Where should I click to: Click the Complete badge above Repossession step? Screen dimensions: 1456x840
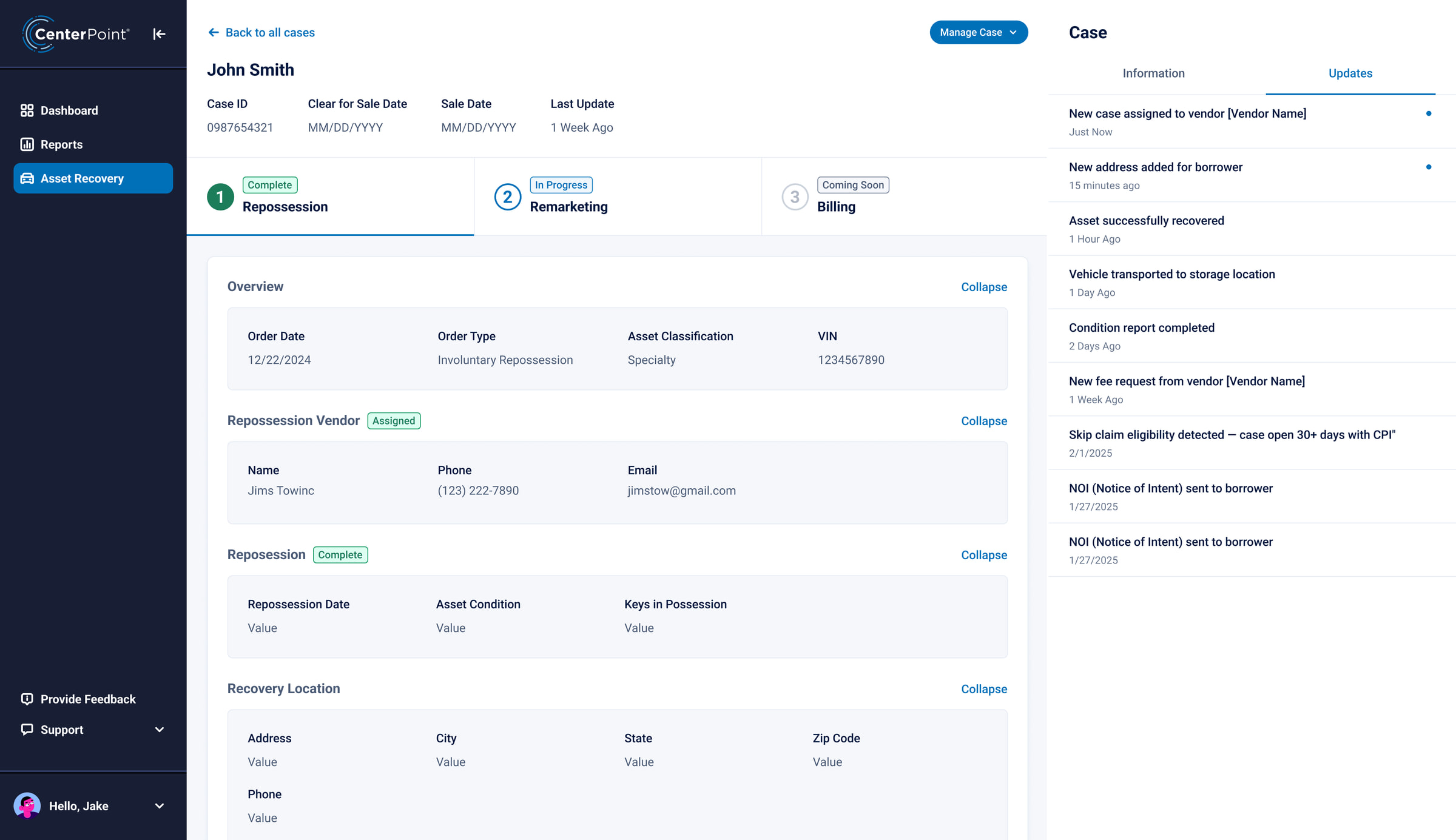coord(270,185)
